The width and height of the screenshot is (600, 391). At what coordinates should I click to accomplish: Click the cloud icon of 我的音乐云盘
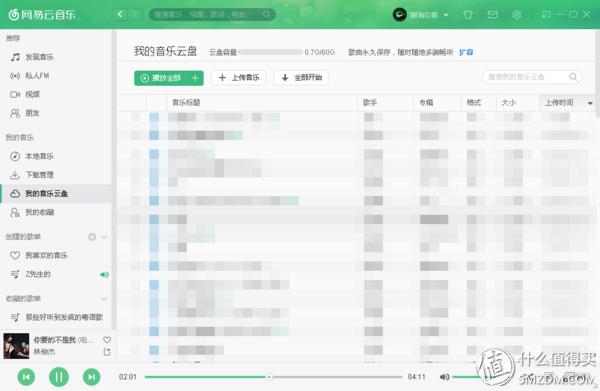coord(15,194)
